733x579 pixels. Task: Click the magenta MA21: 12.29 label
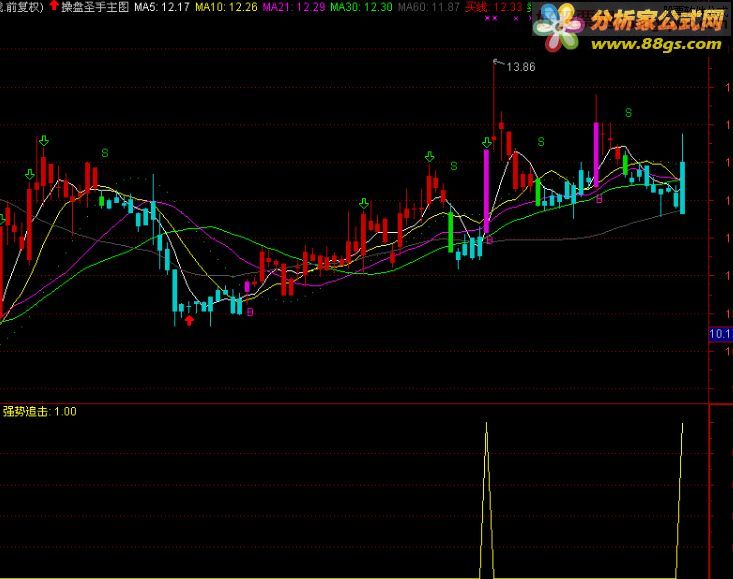click(294, 7)
